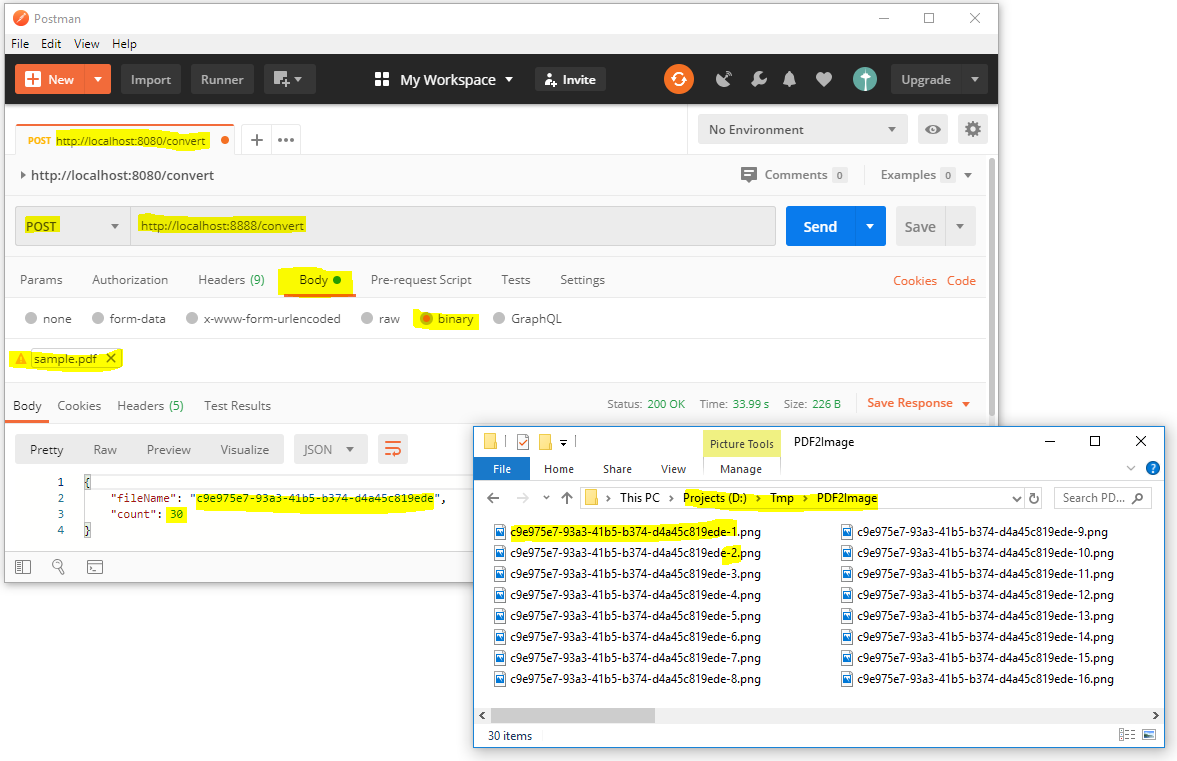1177x761 pixels.
Task: Click the Explorer forward arrow
Action: tap(522, 498)
